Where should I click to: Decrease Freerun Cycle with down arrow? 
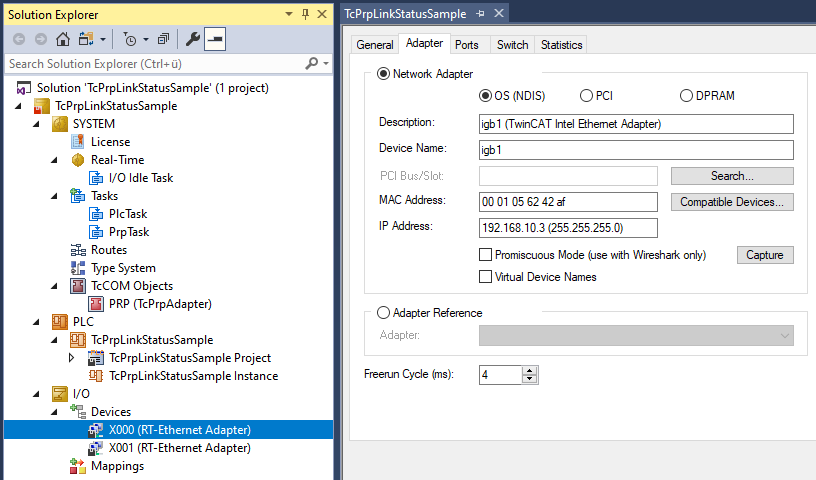[x=529, y=379]
